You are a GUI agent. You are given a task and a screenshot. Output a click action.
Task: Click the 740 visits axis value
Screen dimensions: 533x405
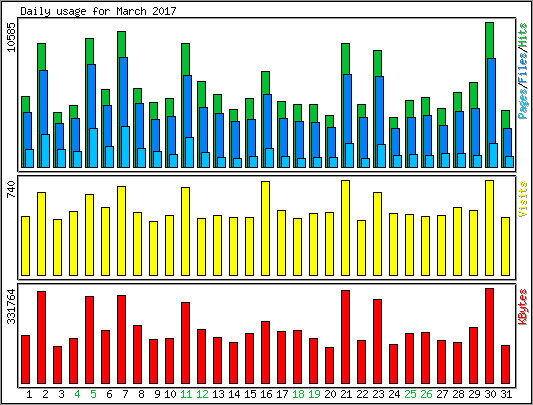tap(11, 189)
